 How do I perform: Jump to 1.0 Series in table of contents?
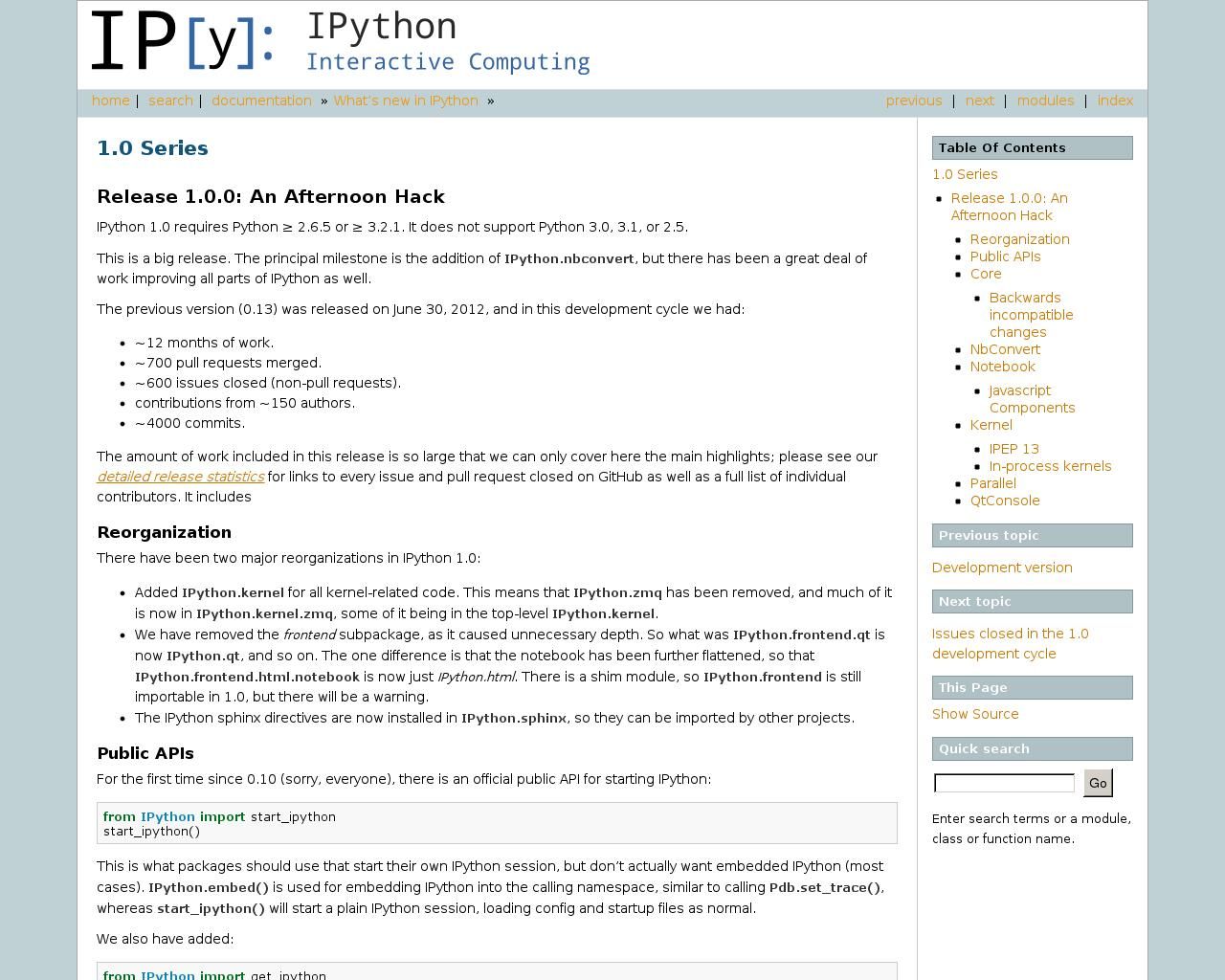click(x=965, y=174)
